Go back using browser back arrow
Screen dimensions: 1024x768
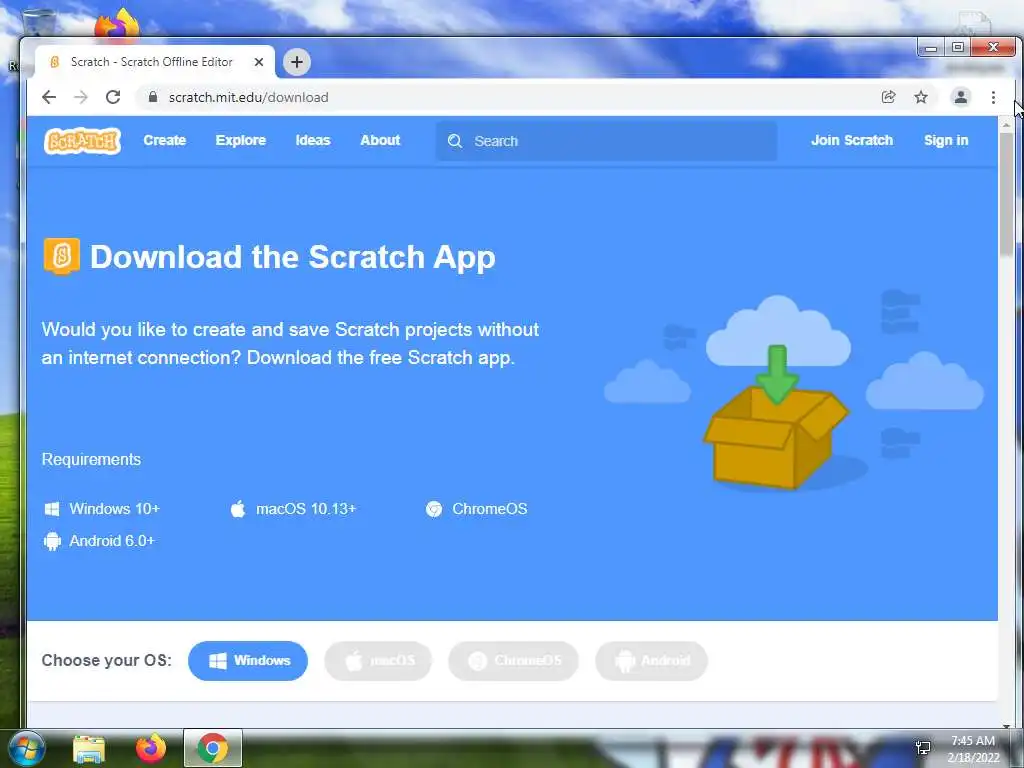click(x=49, y=97)
